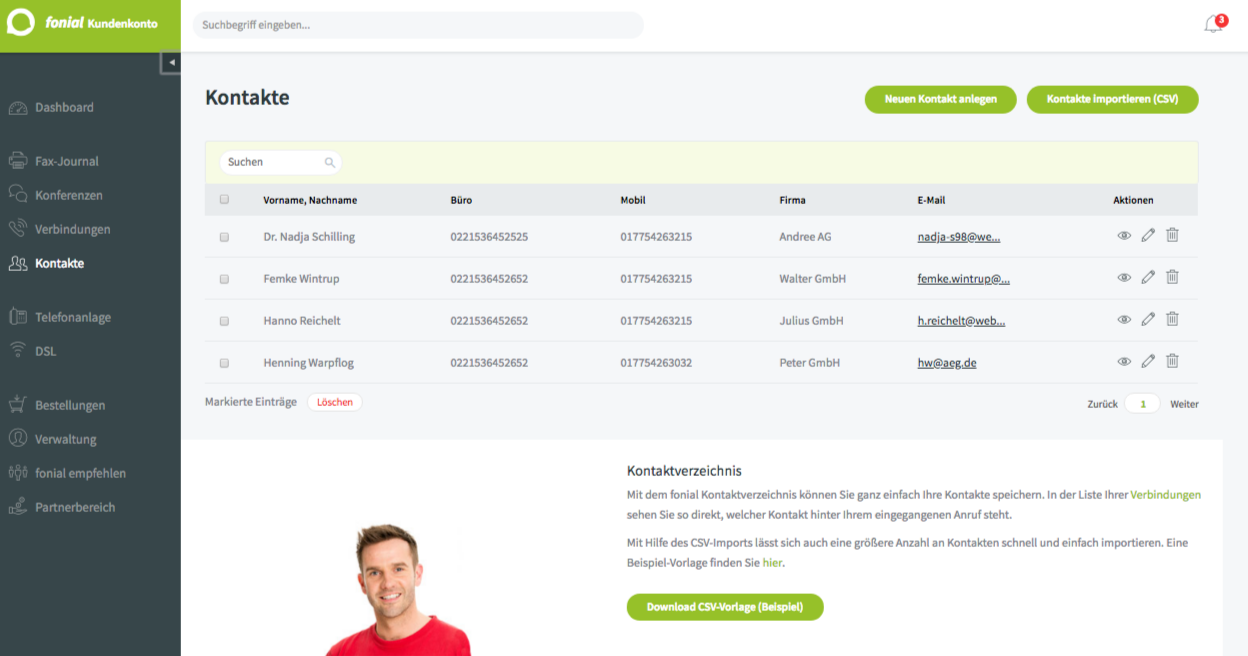This screenshot has width=1248, height=656.
Task: Check Femke Wintrup row checkbox
Action: 224,279
